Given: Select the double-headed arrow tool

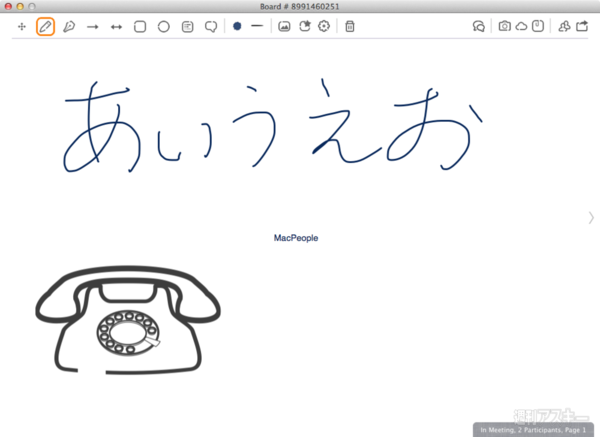Looking at the screenshot, I should (x=116, y=27).
